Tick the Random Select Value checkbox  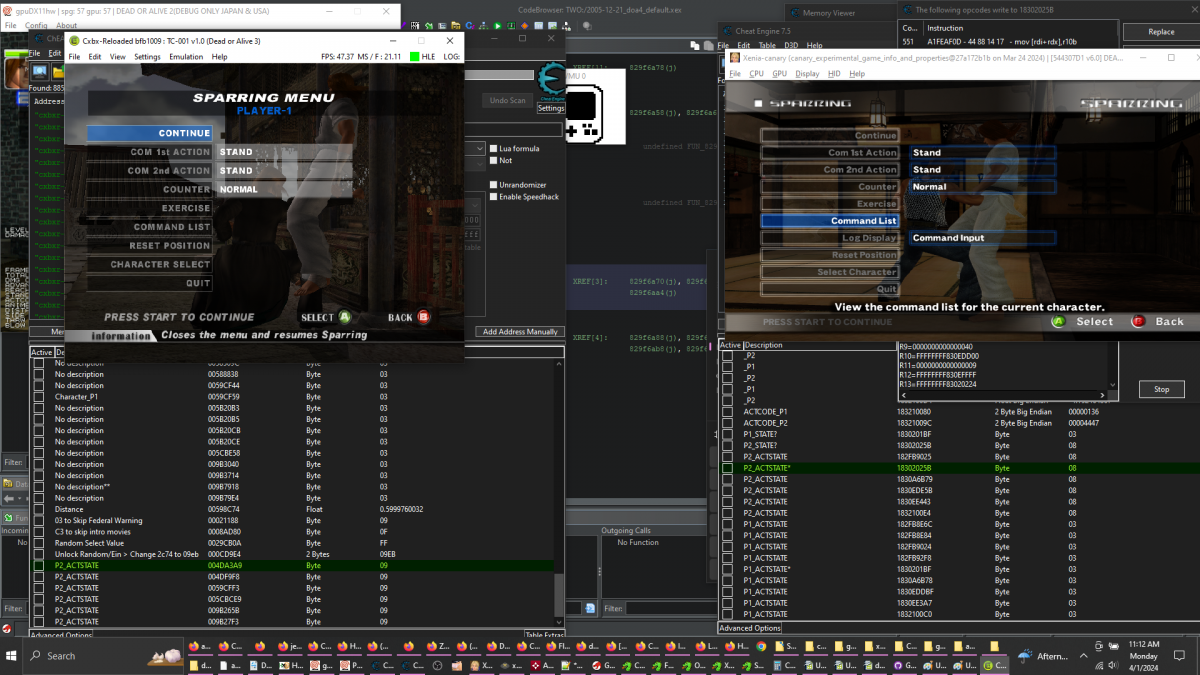point(40,543)
